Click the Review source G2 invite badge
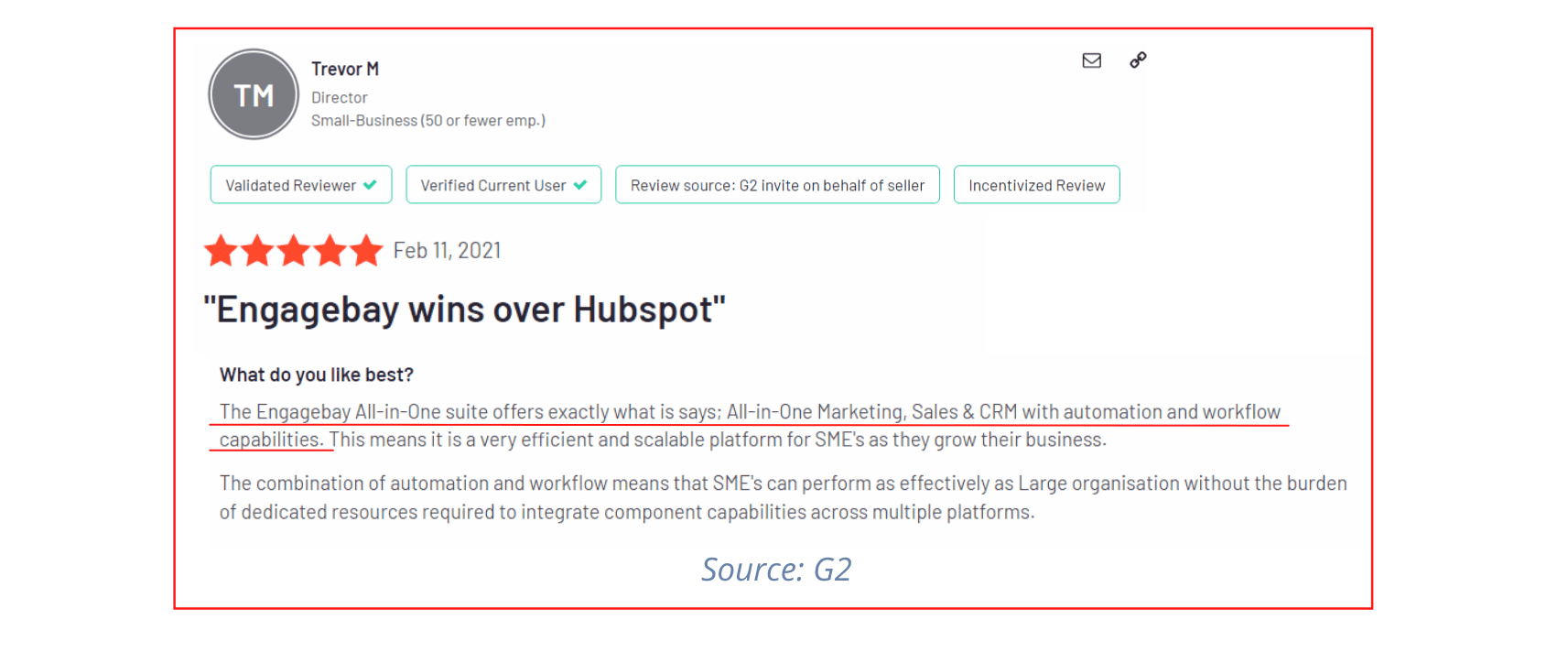The image size is (1568, 663). coord(777,185)
